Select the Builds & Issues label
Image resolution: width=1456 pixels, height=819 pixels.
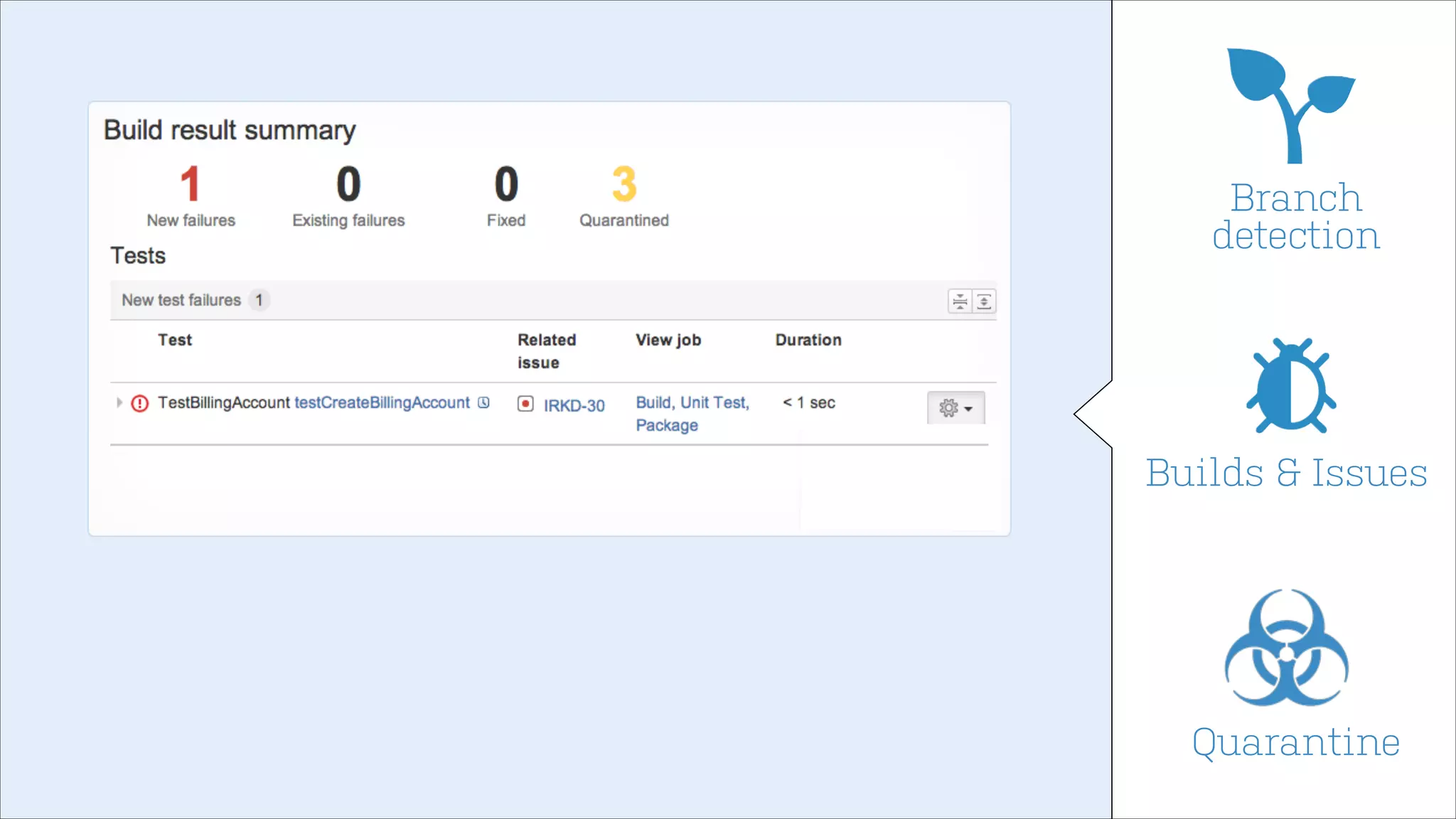[x=1286, y=473]
